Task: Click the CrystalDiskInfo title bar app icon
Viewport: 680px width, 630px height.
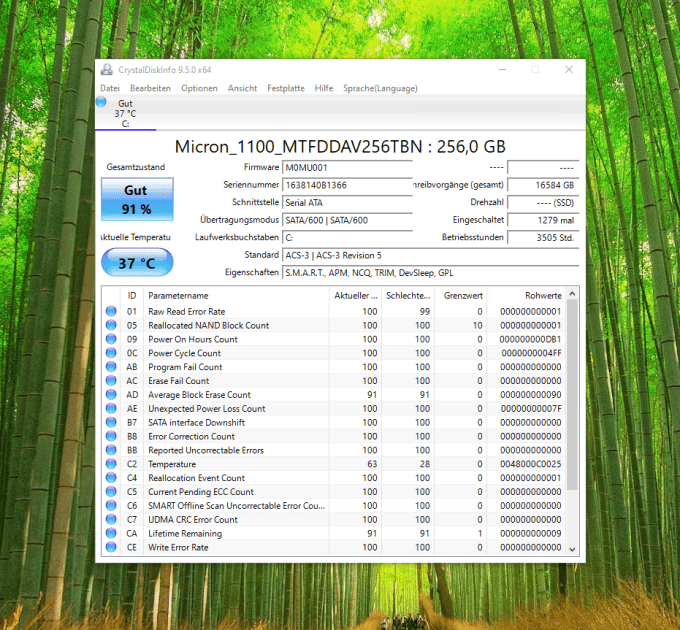Action: coord(108,69)
